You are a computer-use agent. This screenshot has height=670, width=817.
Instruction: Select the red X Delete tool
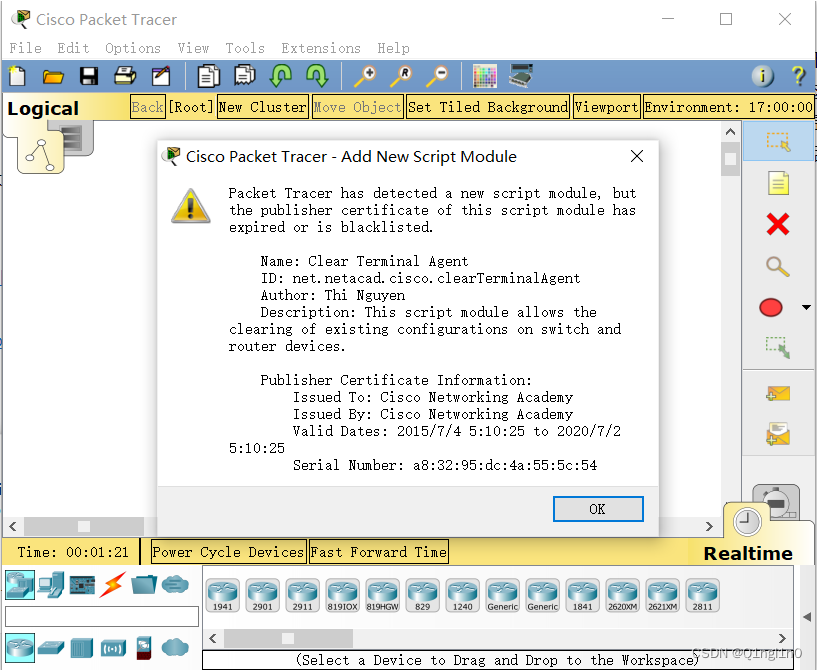778,225
